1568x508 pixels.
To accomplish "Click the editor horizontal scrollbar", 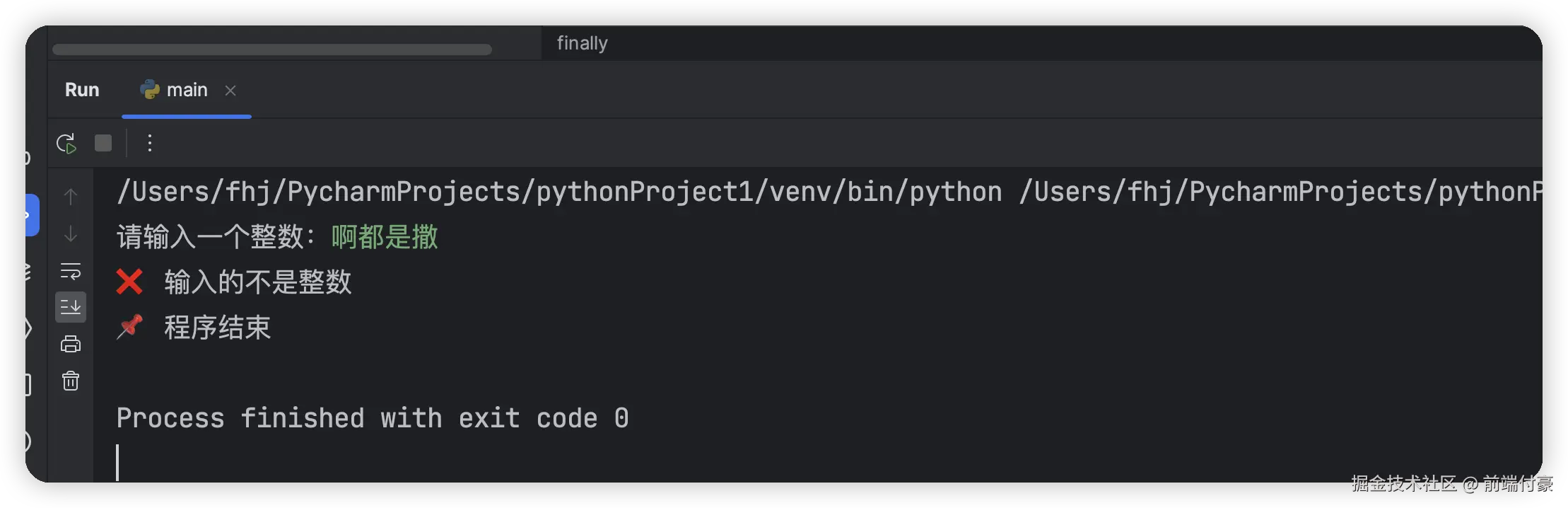I will pos(272,50).
